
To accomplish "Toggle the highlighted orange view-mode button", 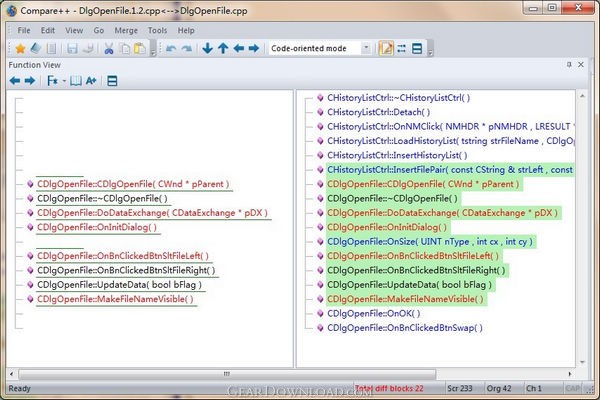I will 385,48.
